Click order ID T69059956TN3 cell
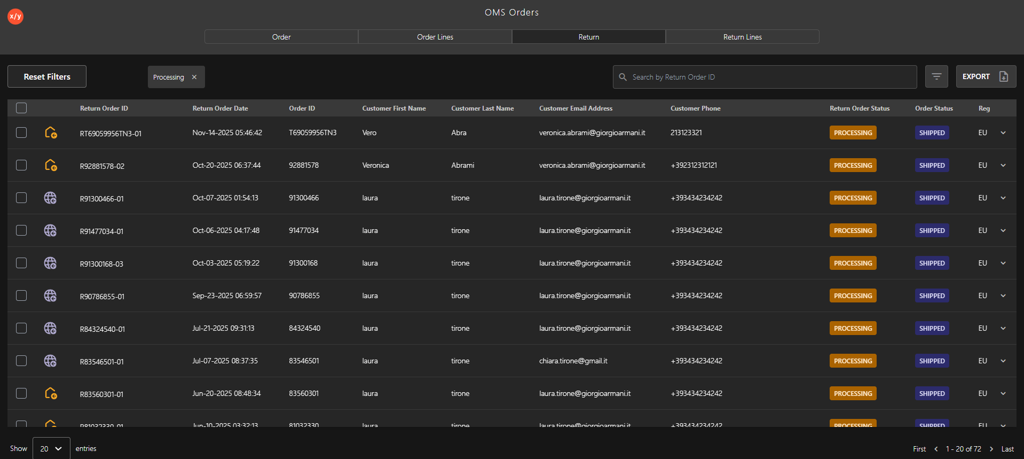1024x459 pixels. [313, 133]
